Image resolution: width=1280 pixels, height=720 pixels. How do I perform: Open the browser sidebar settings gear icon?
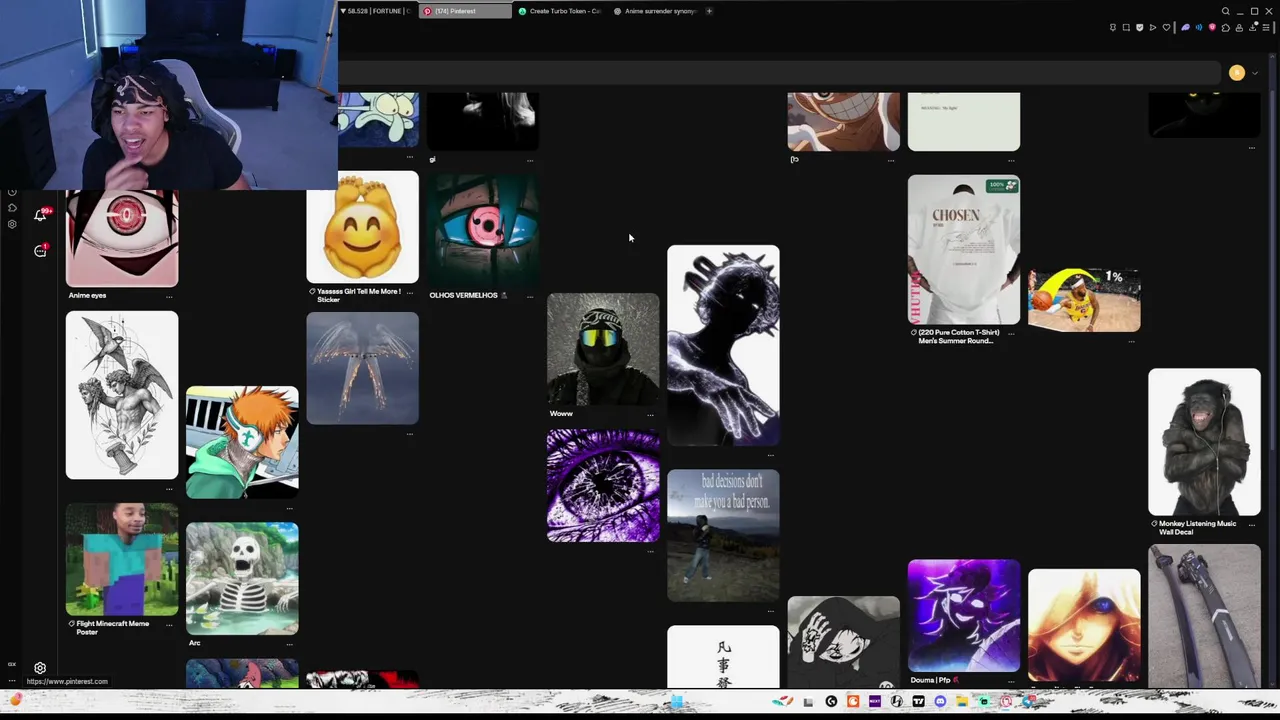[12, 224]
